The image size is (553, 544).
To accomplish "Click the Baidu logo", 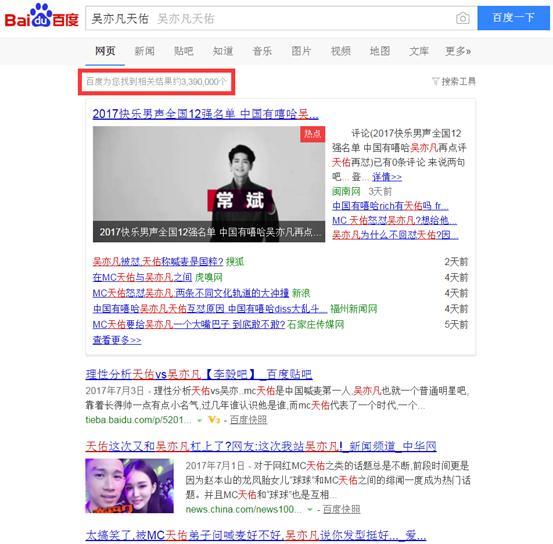I will click(x=41, y=16).
